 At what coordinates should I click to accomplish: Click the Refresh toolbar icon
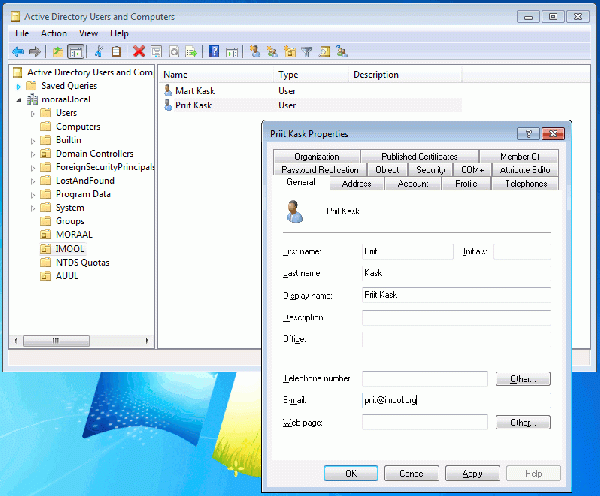click(x=174, y=51)
